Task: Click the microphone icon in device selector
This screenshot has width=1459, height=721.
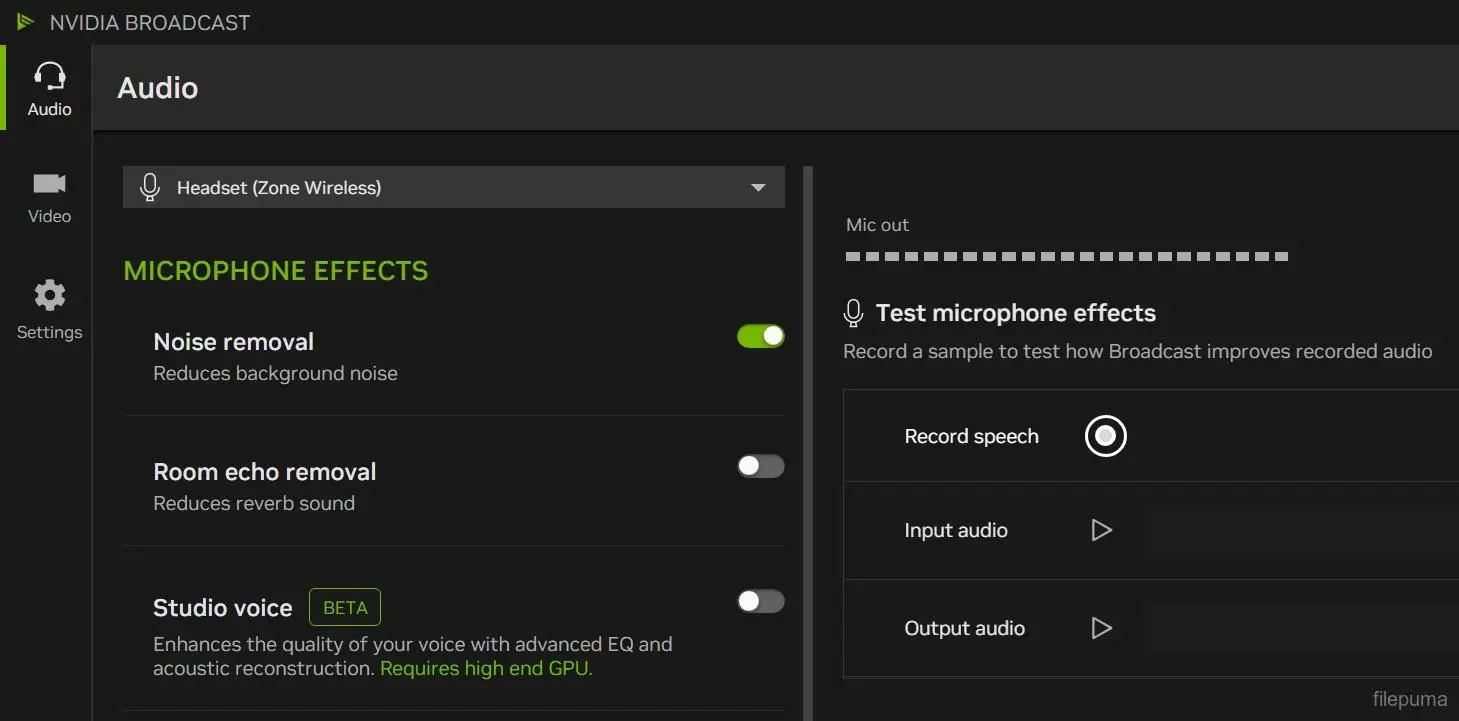Action: pyautogui.click(x=150, y=187)
